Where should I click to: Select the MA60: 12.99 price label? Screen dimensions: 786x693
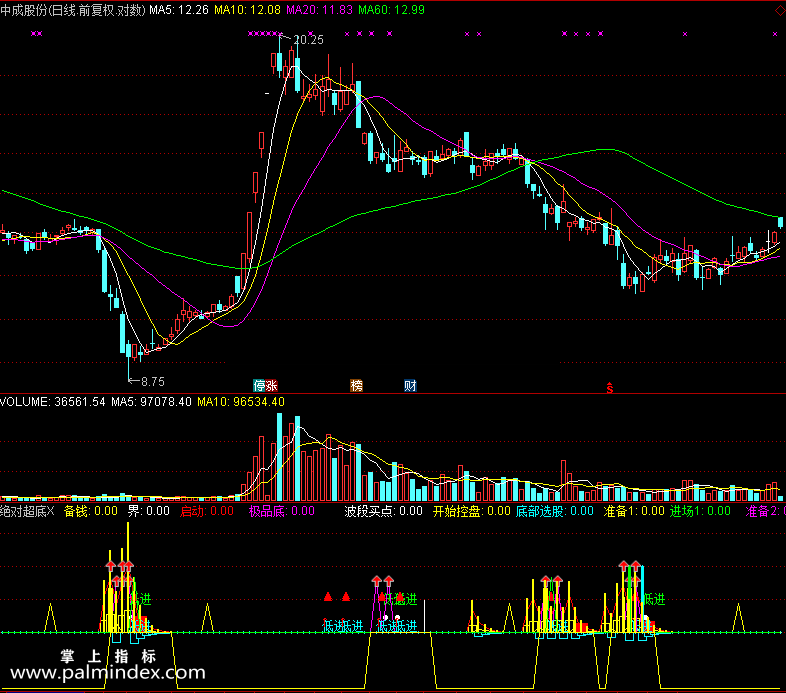click(x=391, y=10)
